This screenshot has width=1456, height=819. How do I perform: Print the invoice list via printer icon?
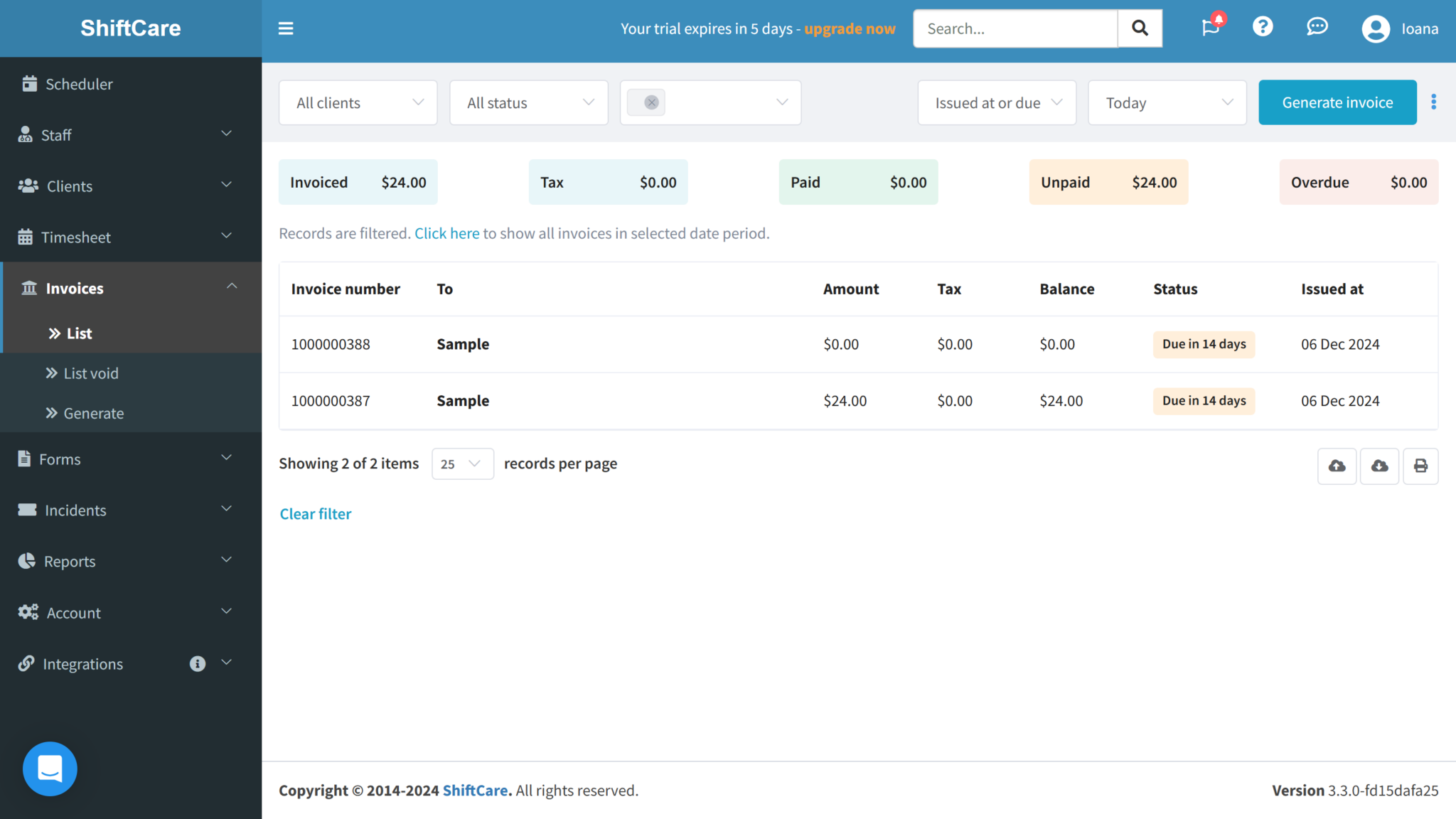(x=1420, y=466)
